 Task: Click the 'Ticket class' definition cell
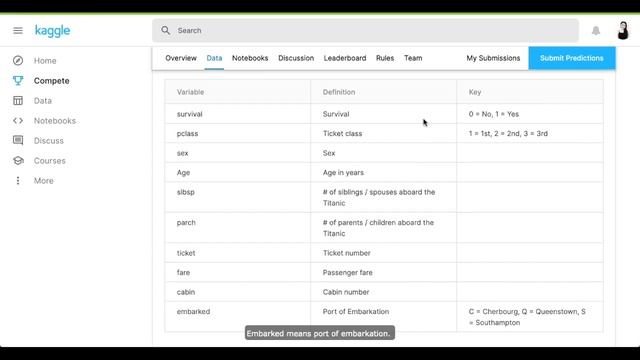[383, 133]
